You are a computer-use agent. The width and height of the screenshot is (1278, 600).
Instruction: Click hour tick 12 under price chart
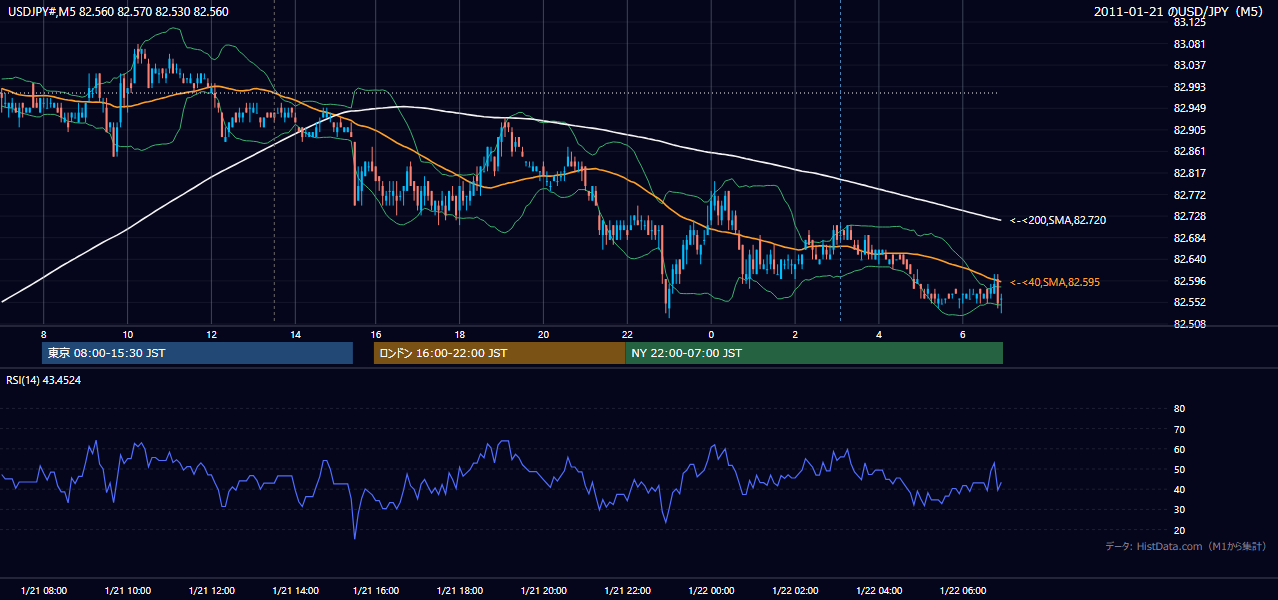click(x=211, y=334)
